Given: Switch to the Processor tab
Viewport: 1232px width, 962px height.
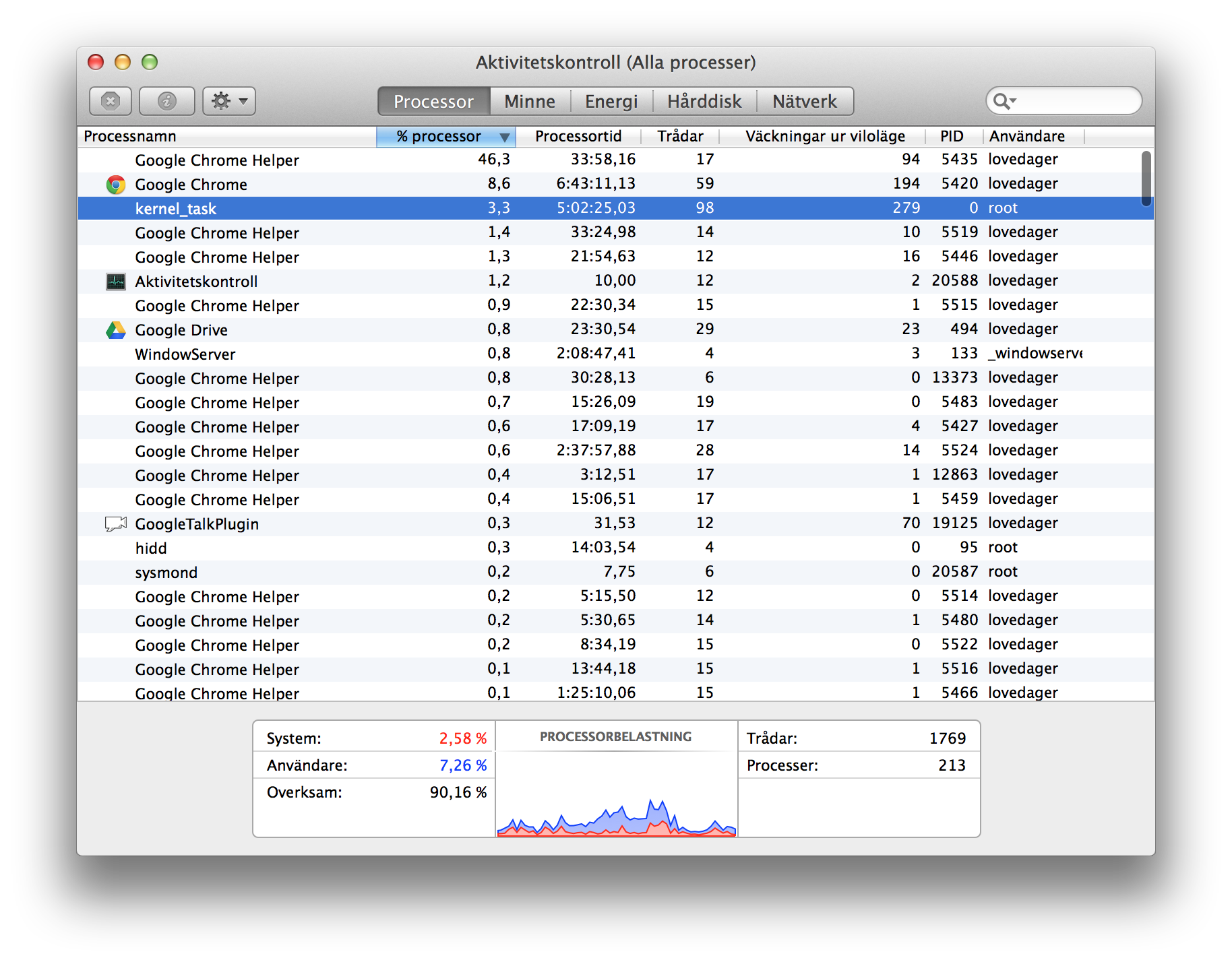Looking at the screenshot, I should click(x=434, y=101).
